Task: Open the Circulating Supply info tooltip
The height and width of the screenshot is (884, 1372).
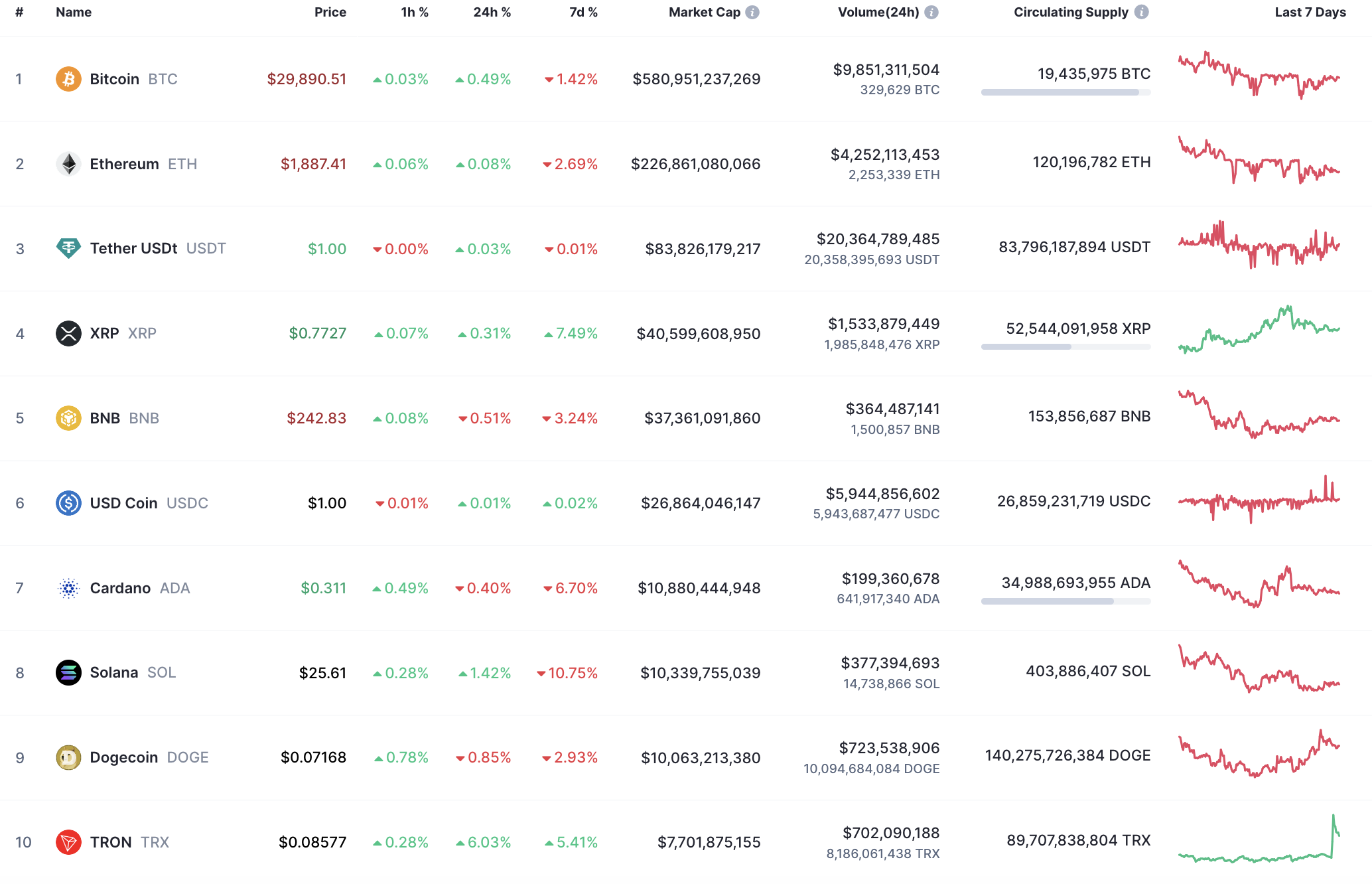Action: pyautogui.click(x=1142, y=11)
